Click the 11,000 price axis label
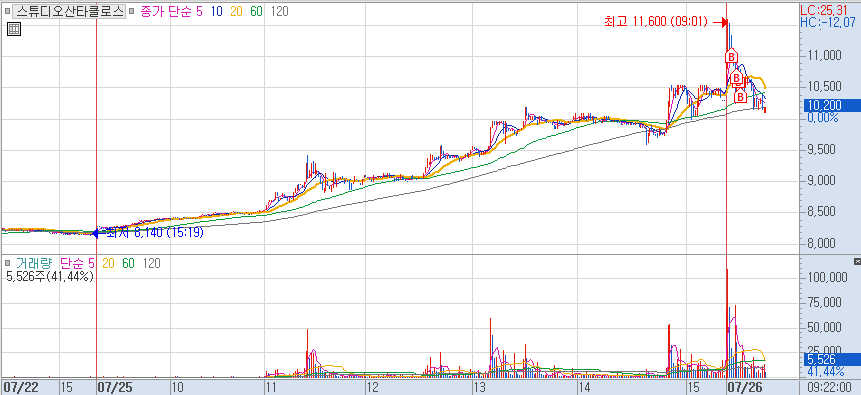The image size is (861, 395). [x=825, y=55]
